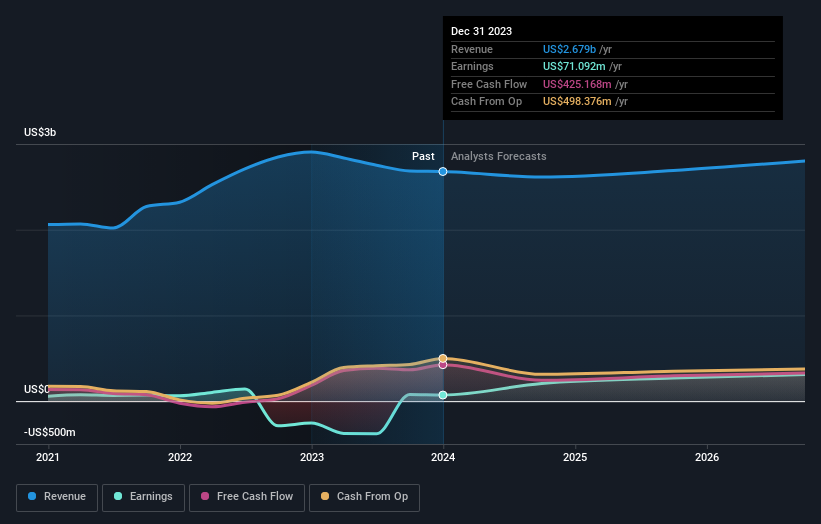The height and width of the screenshot is (524, 821).
Task: Select the 2021 x-axis label
Action: [48, 457]
